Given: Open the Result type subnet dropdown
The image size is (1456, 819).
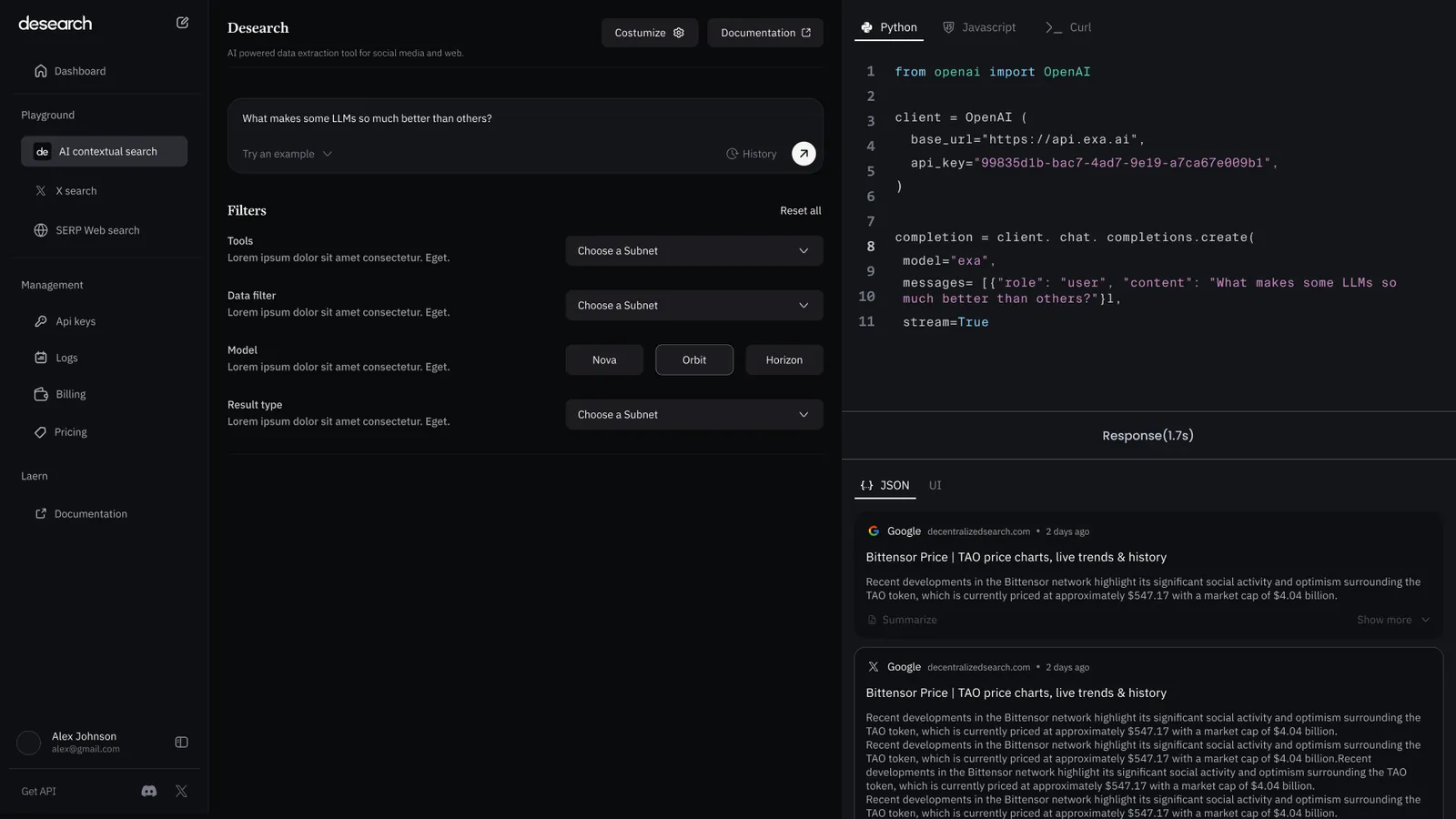Looking at the screenshot, I should [x=694, y=415].
